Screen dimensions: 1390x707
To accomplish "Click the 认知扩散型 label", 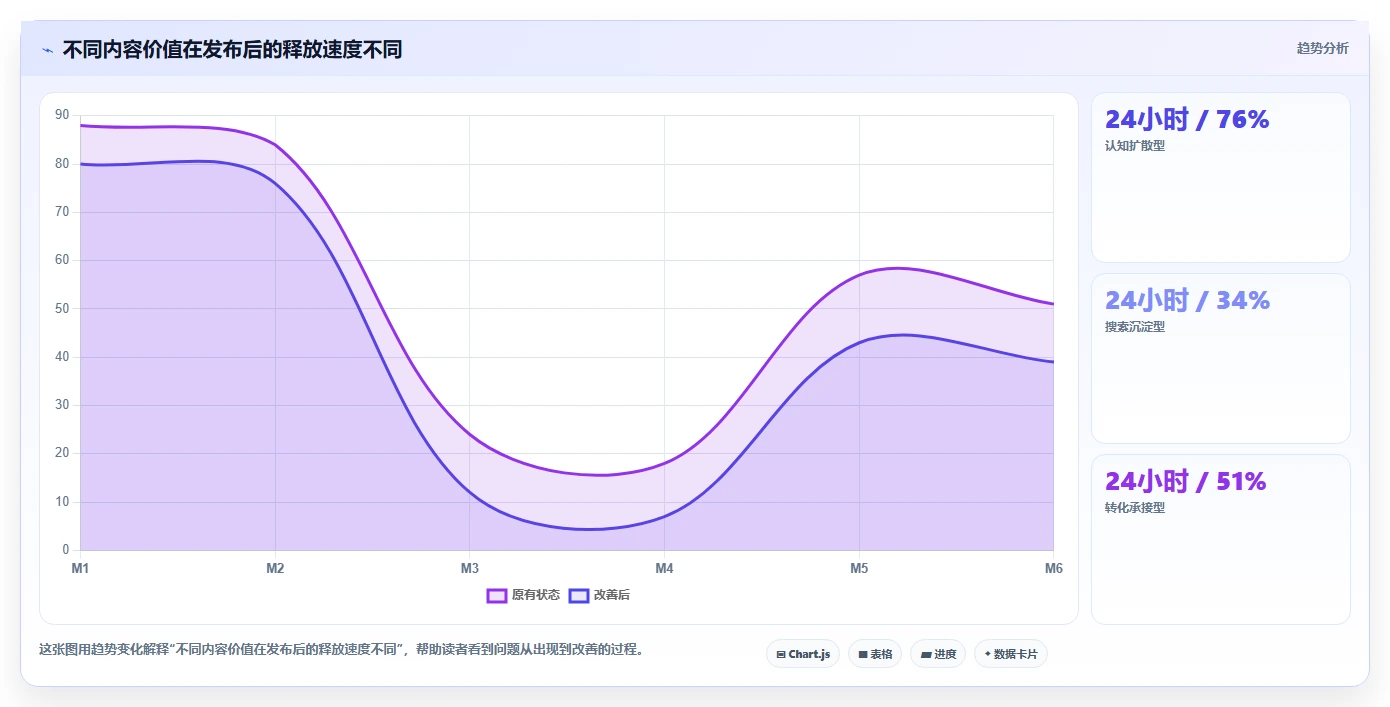I will 1135,146.
